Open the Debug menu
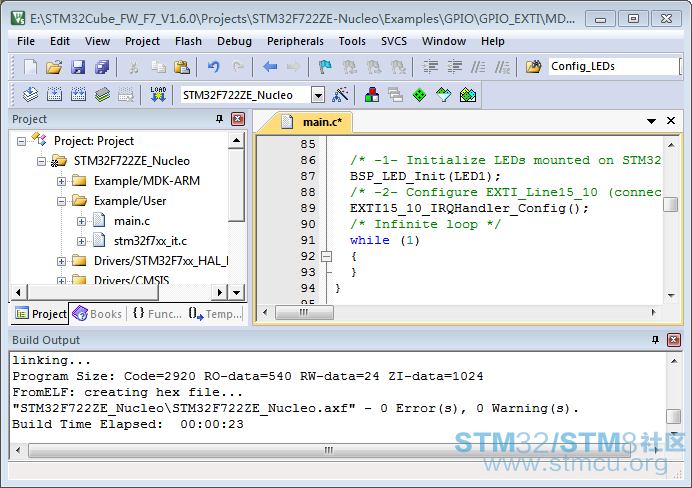Screen dimensions: 692x488 pos(234,41)
